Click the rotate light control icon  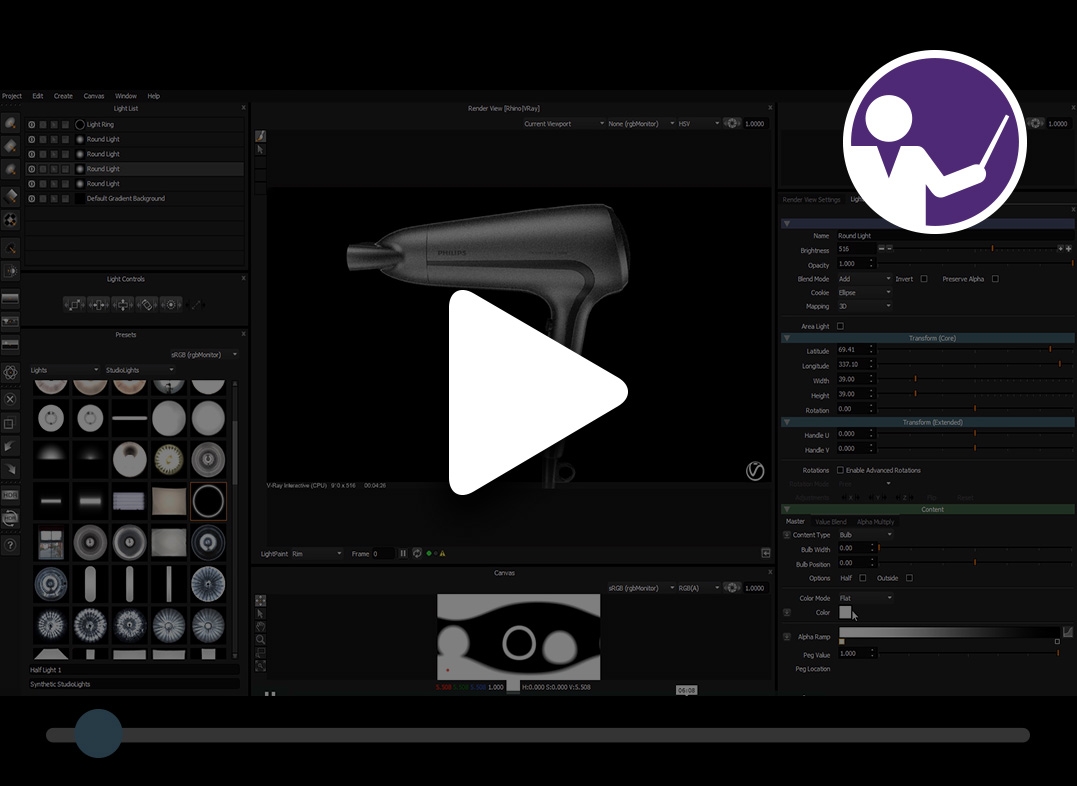147,304
